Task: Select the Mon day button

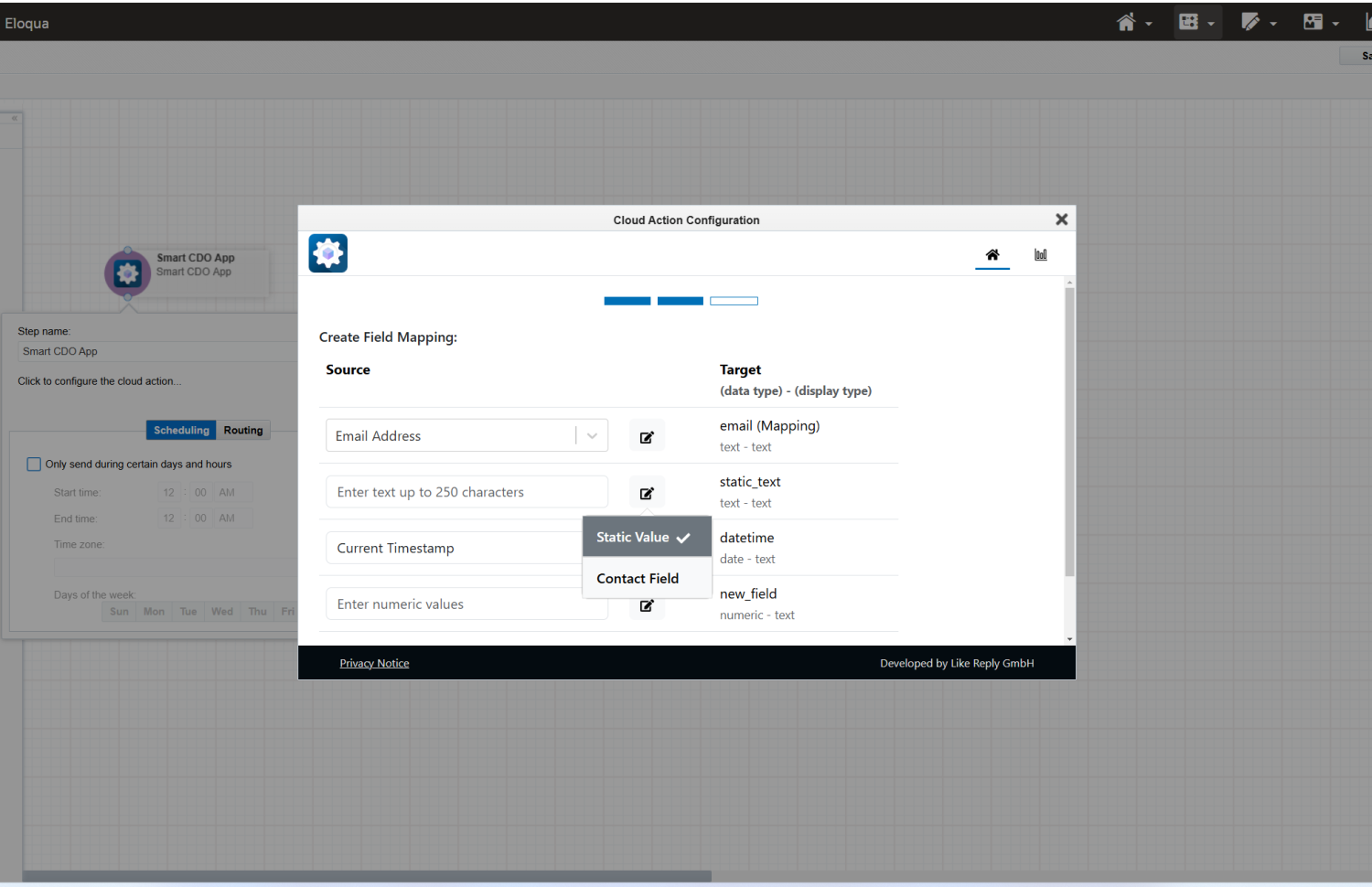Action: tap(154, 612)
